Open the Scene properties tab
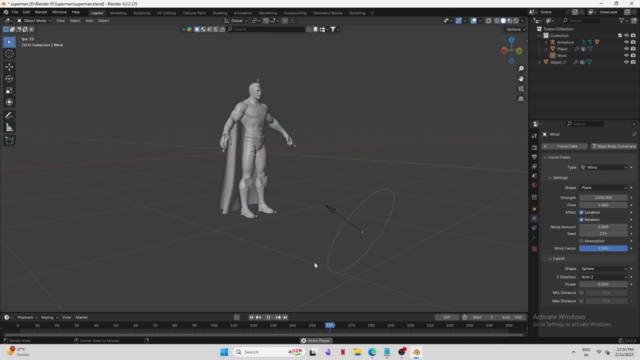Image resolution: width=640 pixels, height=360 pixels. (534, 176)
